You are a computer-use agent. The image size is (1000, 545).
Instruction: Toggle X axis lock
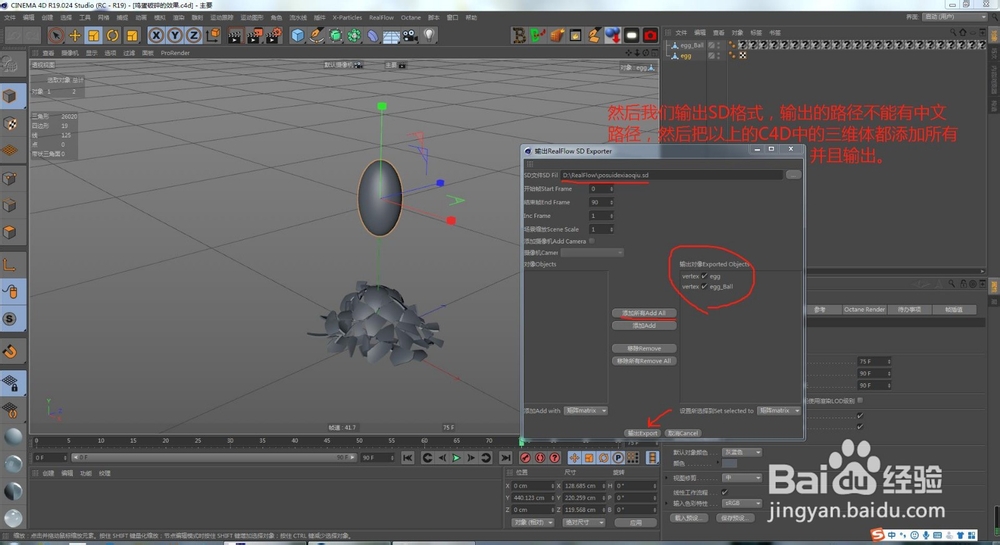156,36
